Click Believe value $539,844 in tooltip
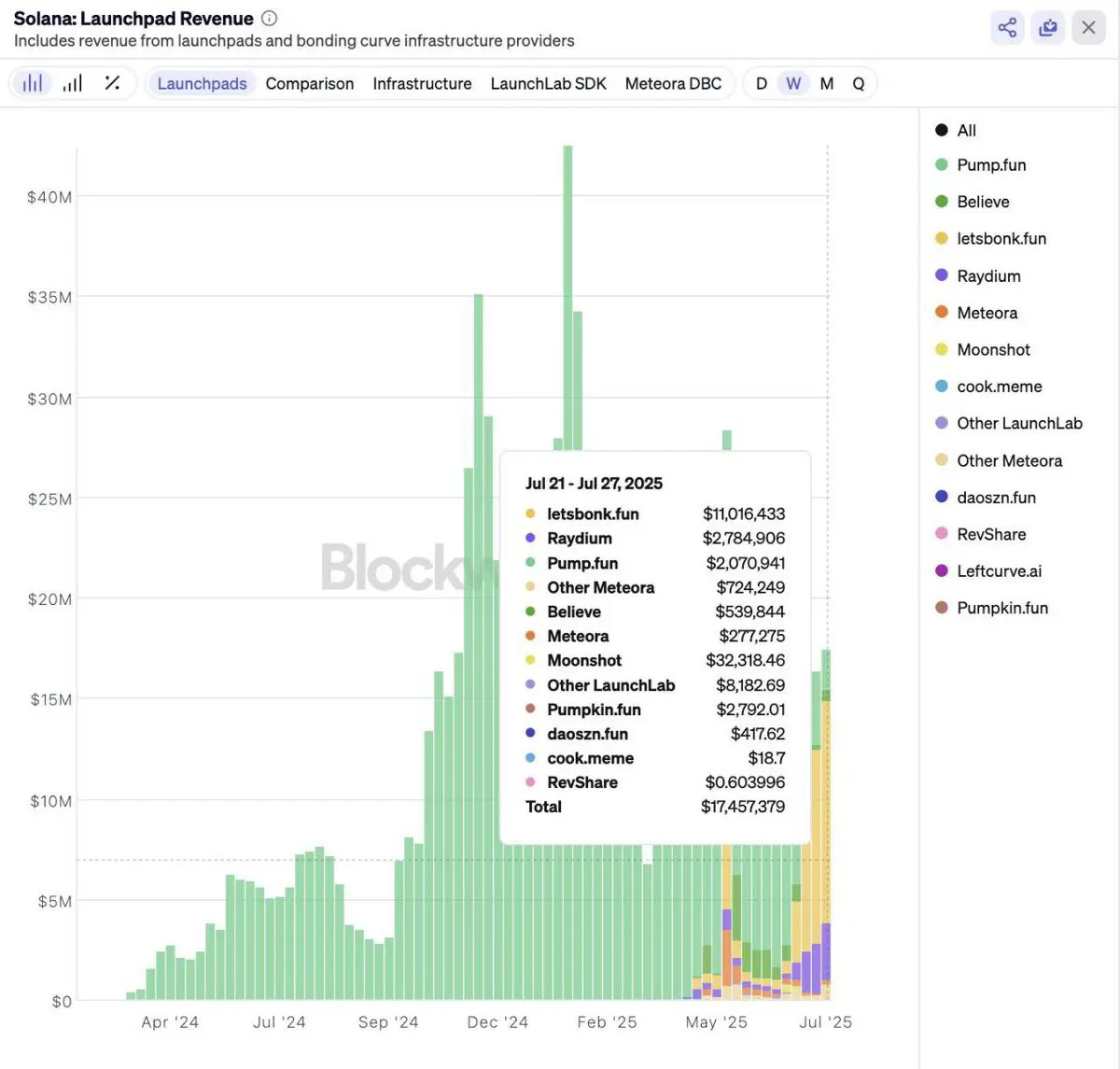Viewport: 1120px width, 1069px height. pos(750,612)
